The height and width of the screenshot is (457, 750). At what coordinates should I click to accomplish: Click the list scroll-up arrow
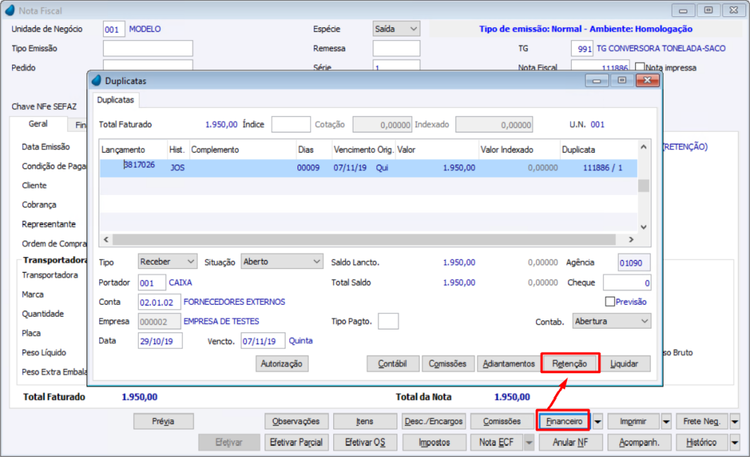pyautogui.click(x=644, y=147)
